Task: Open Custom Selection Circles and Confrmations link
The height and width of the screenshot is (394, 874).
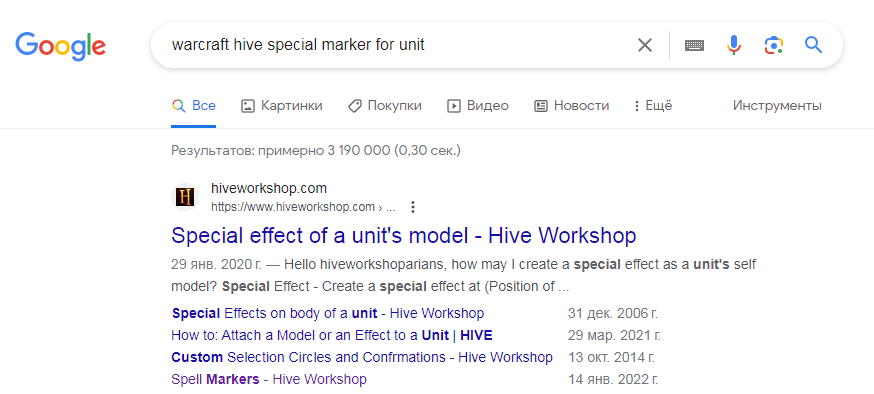Action: [362, 357]
